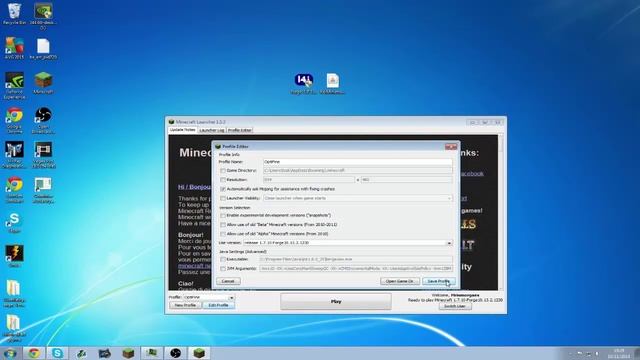Viewport: 640px width, 360px height.
Task: Click the launcher page vertical scrollbar
Action: click(x=500, y=212)
